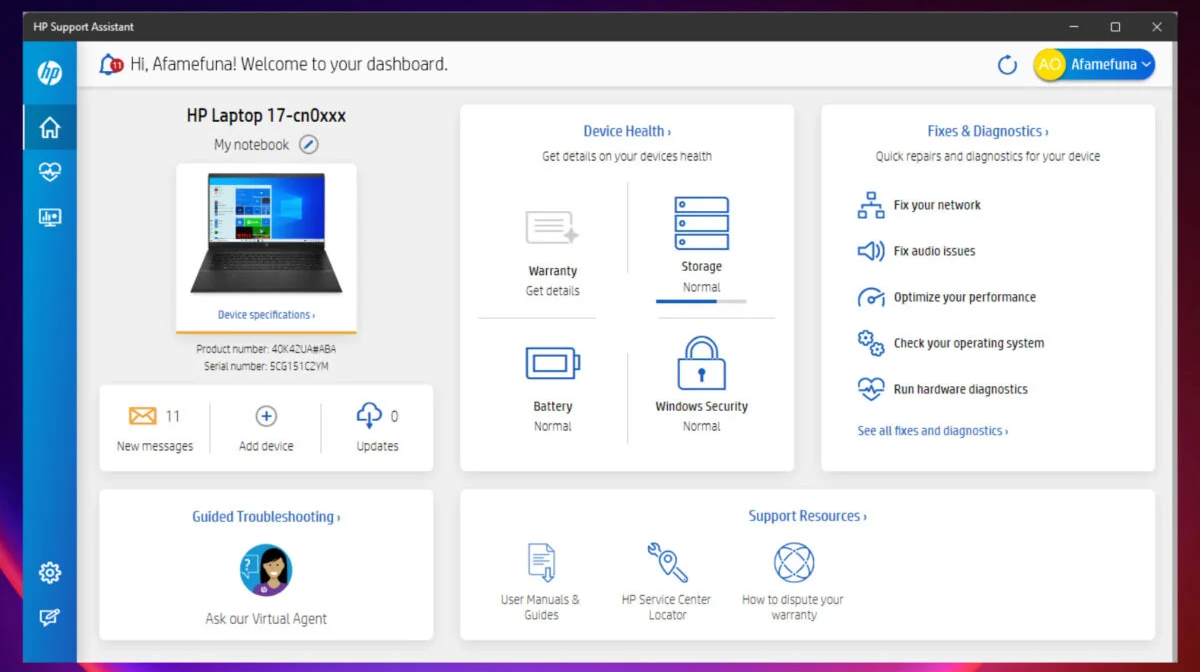
Task: Open the Device specifications link
Action: 266,315
